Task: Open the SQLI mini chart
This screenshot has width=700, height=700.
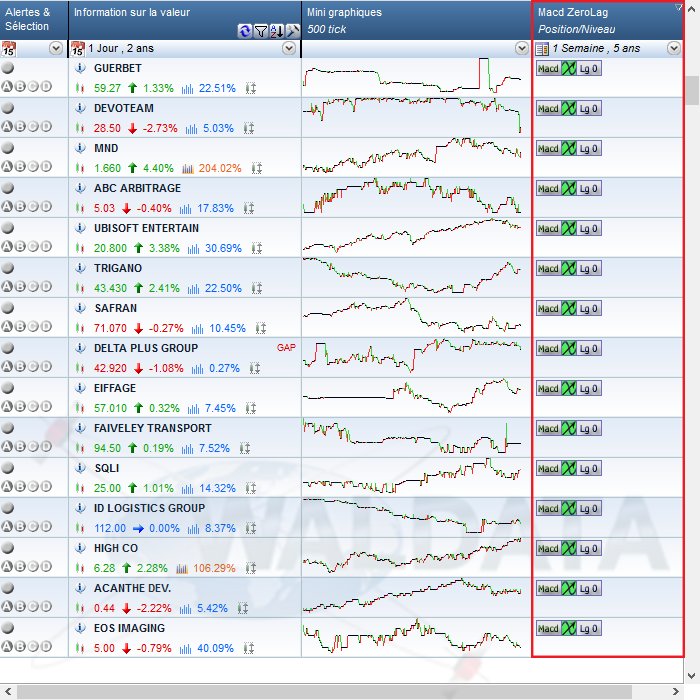Action: [x=412, y=476]
